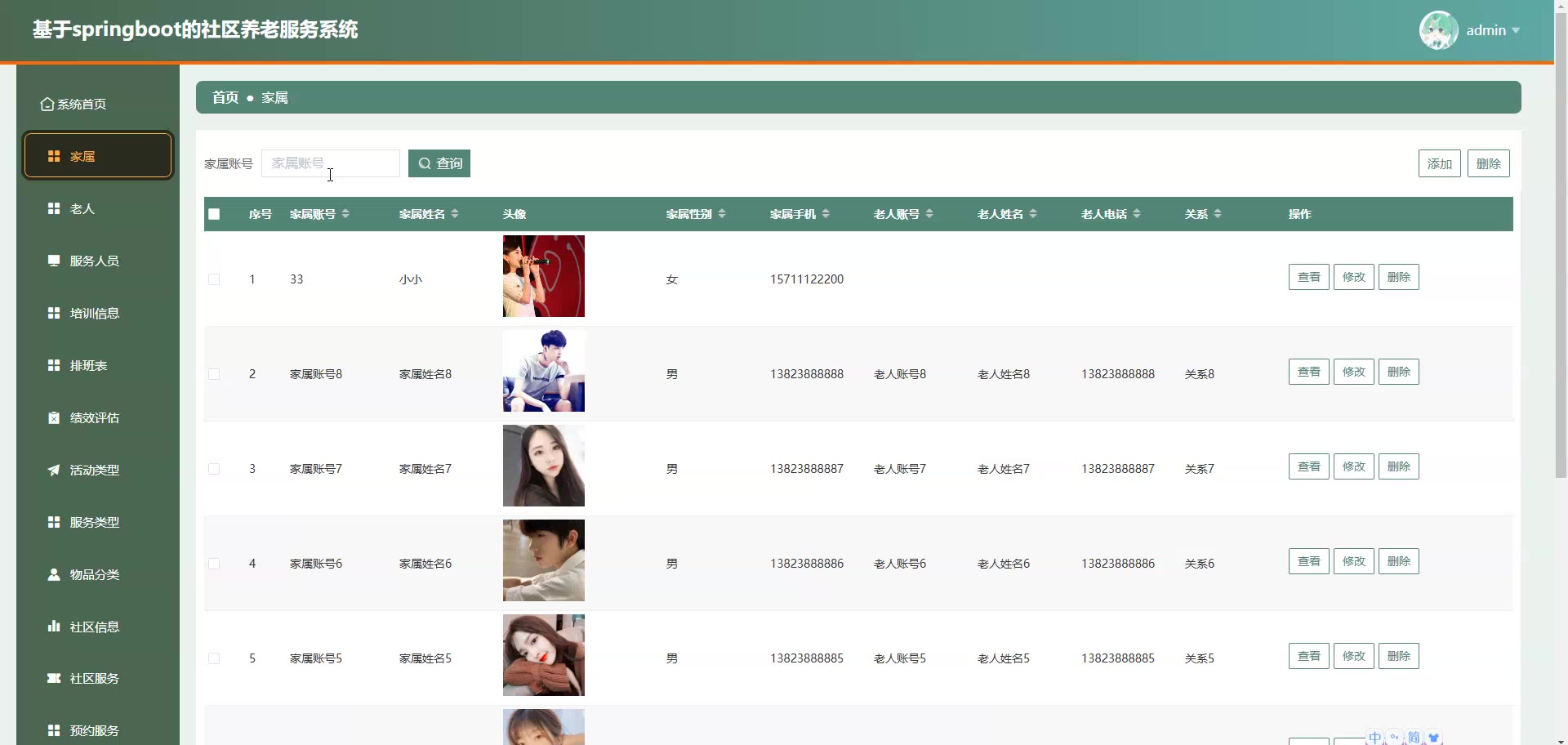Click the bar chart icon next to 社区信息

pos(54,627)
